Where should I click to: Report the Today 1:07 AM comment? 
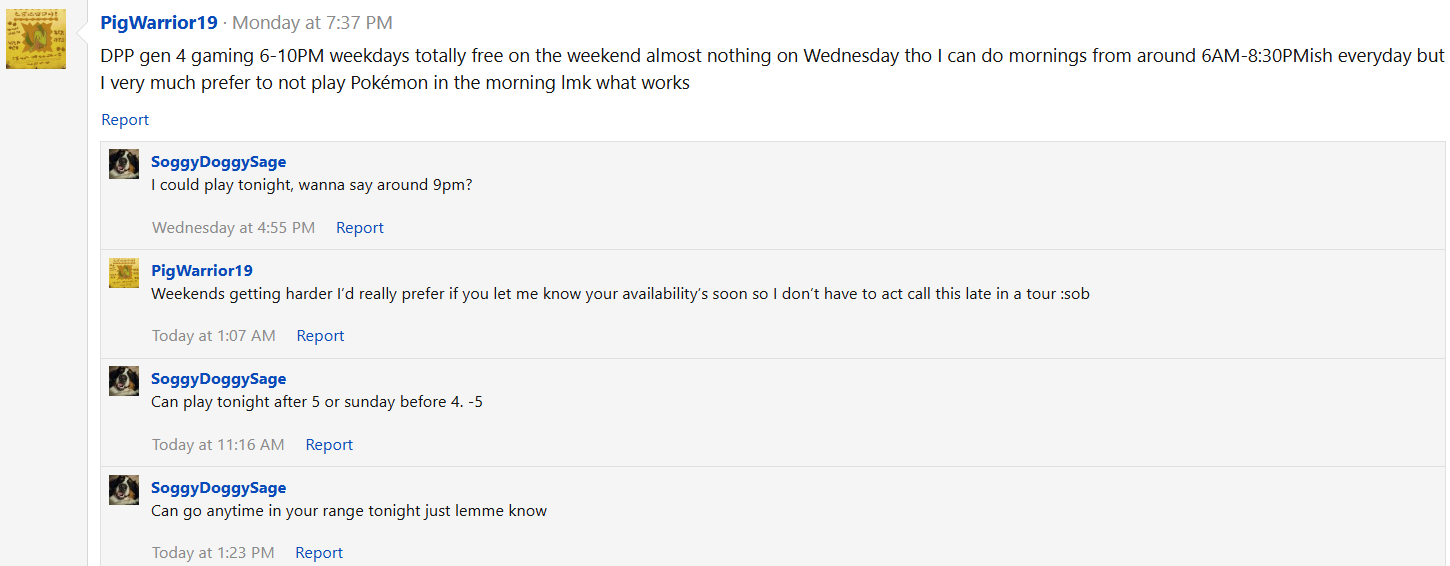[x=320, y=336]
